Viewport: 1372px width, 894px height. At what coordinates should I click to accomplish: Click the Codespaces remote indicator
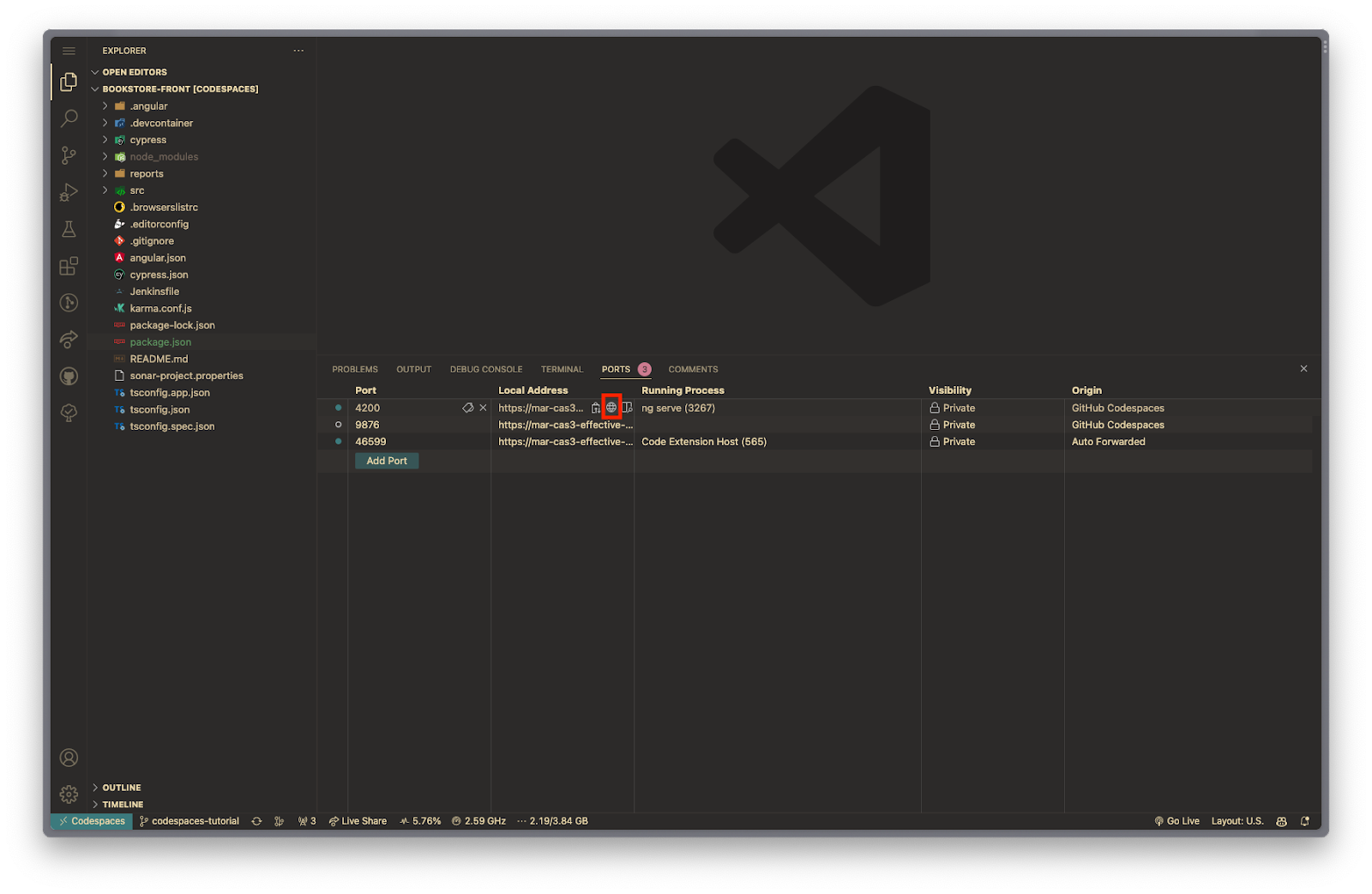point(92,821)
